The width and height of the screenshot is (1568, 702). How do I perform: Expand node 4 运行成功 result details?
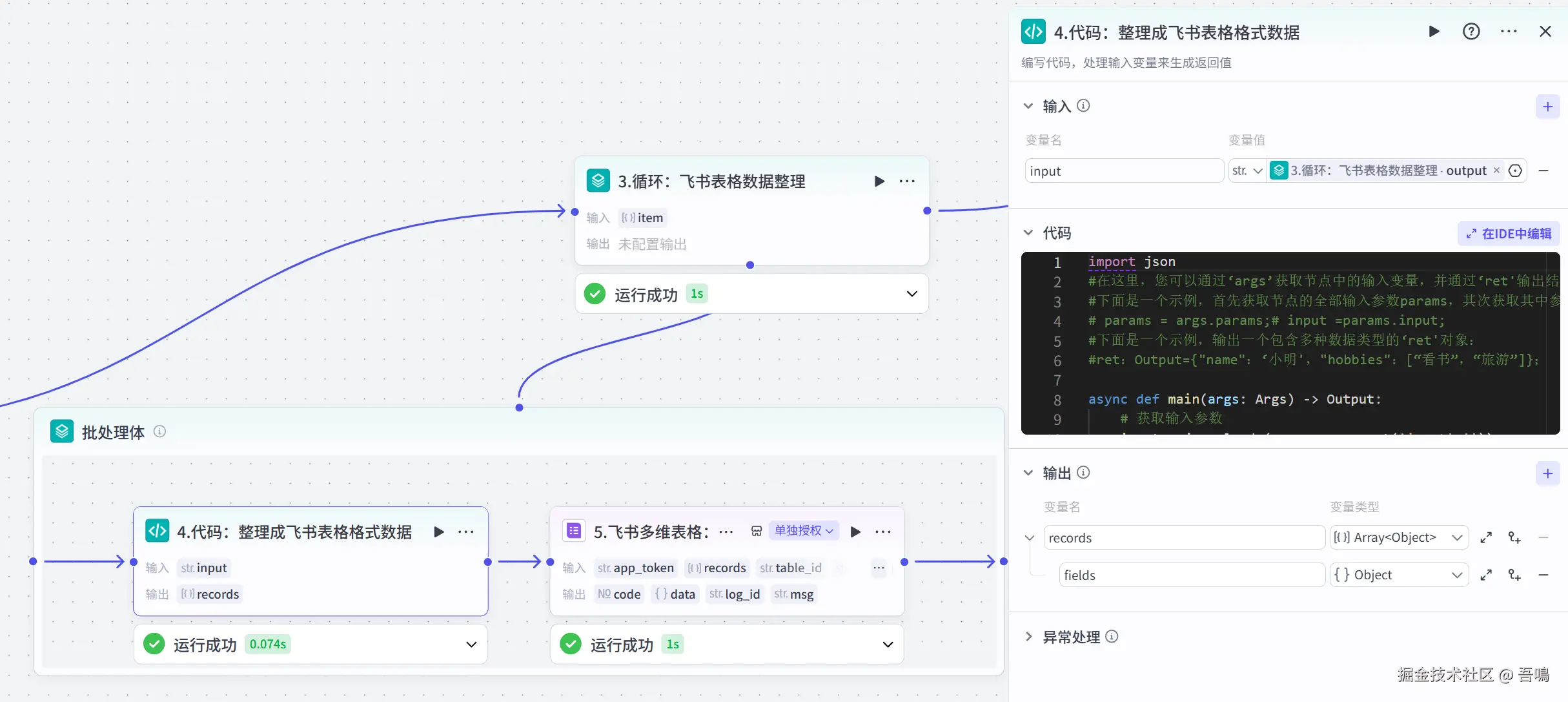click(471, 645)
